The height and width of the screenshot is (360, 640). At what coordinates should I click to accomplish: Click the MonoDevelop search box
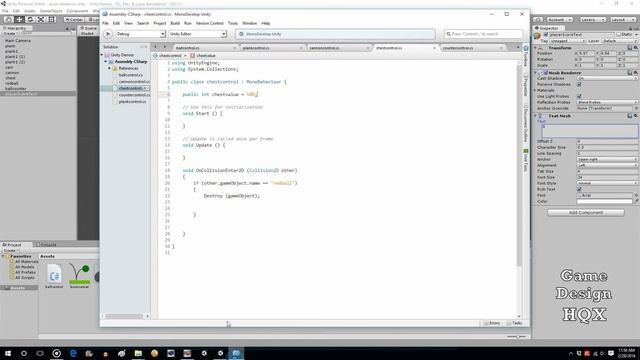click(x=483, y=34)
